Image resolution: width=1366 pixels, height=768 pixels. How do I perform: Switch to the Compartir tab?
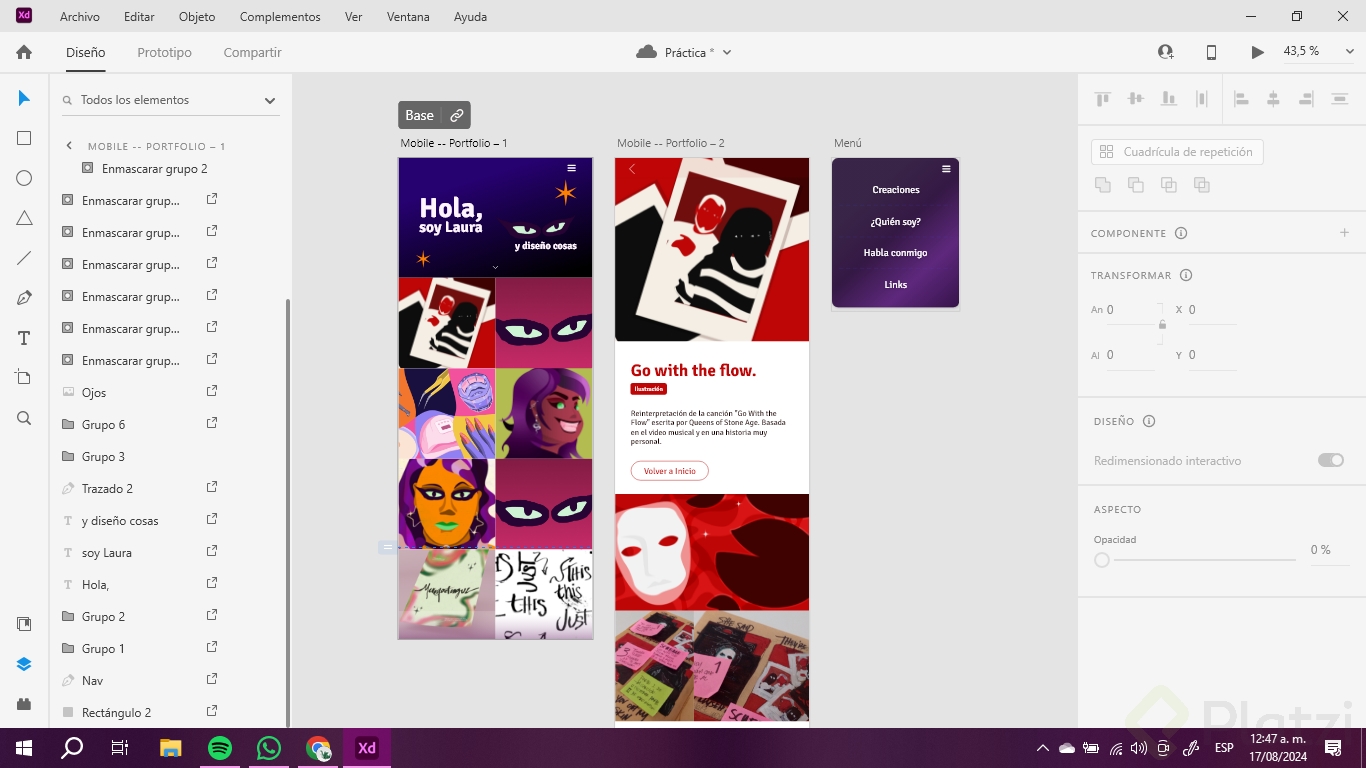pos(253,52)
